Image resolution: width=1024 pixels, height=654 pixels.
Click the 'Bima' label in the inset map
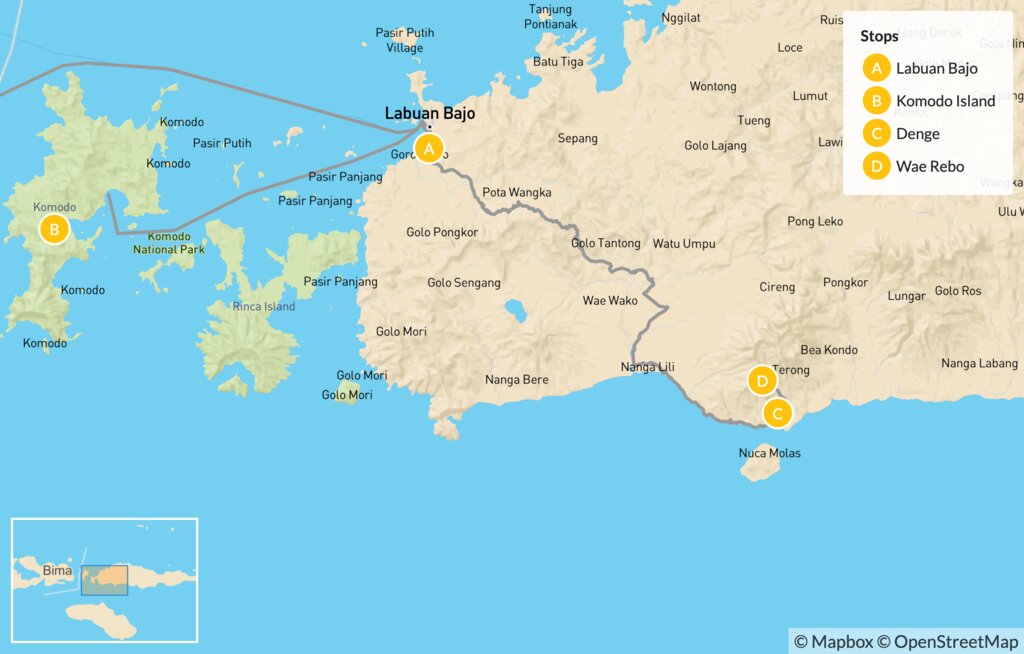58,571
